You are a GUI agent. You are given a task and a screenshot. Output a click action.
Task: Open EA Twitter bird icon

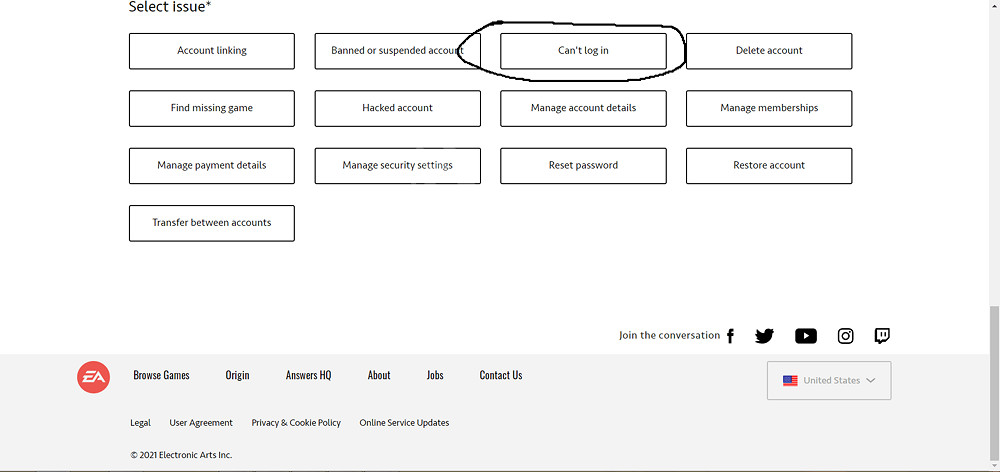click(764, 336)
